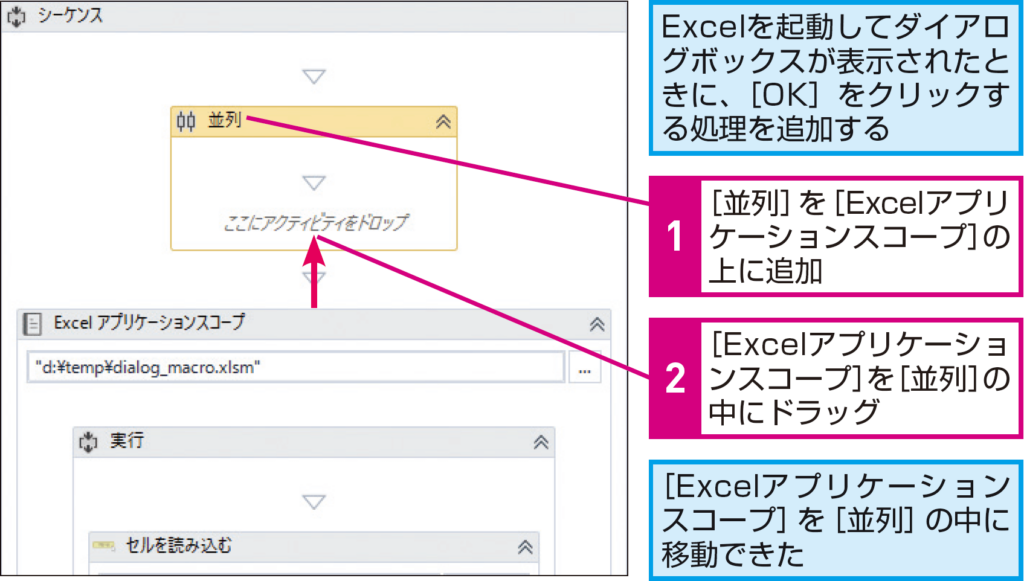Open file browser with the ... button
1024x581 pixels.
584,368
